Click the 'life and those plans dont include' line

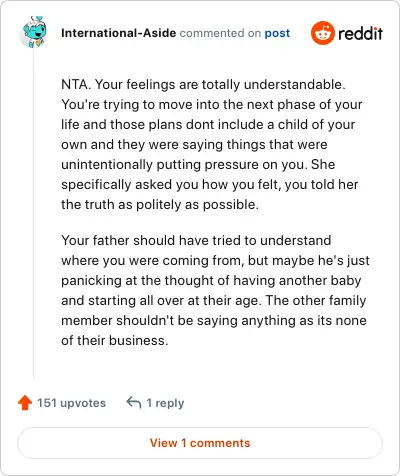pos(208,124)
